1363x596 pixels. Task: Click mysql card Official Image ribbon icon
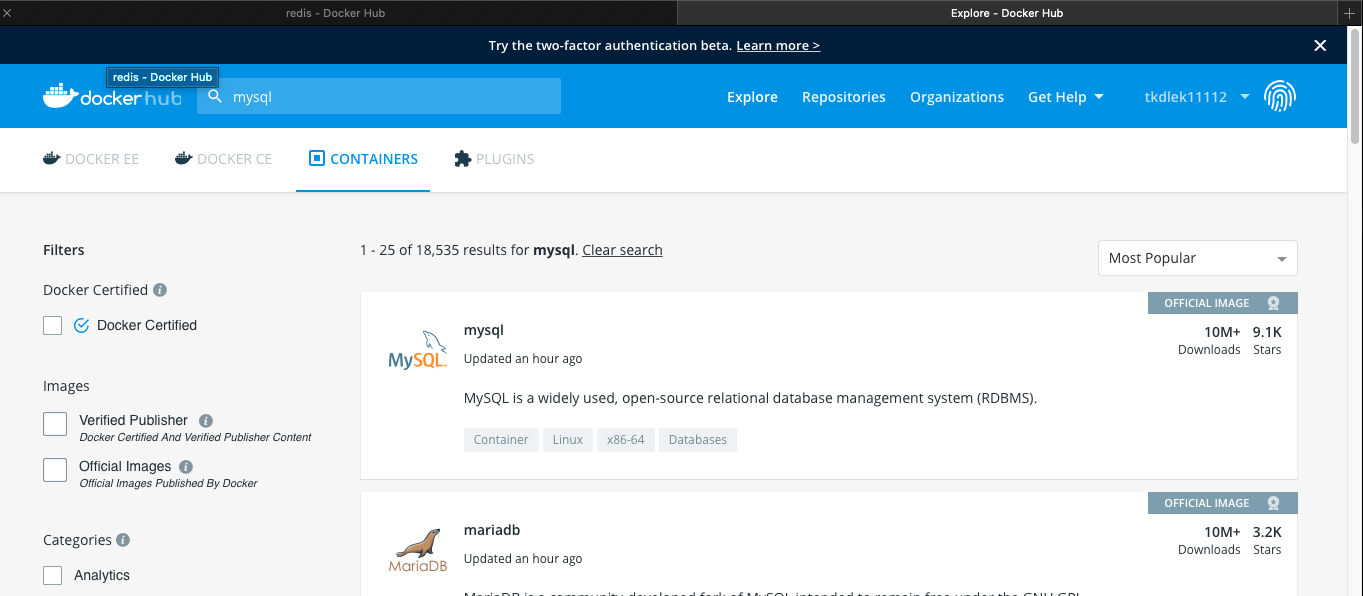coord(1273,303)
